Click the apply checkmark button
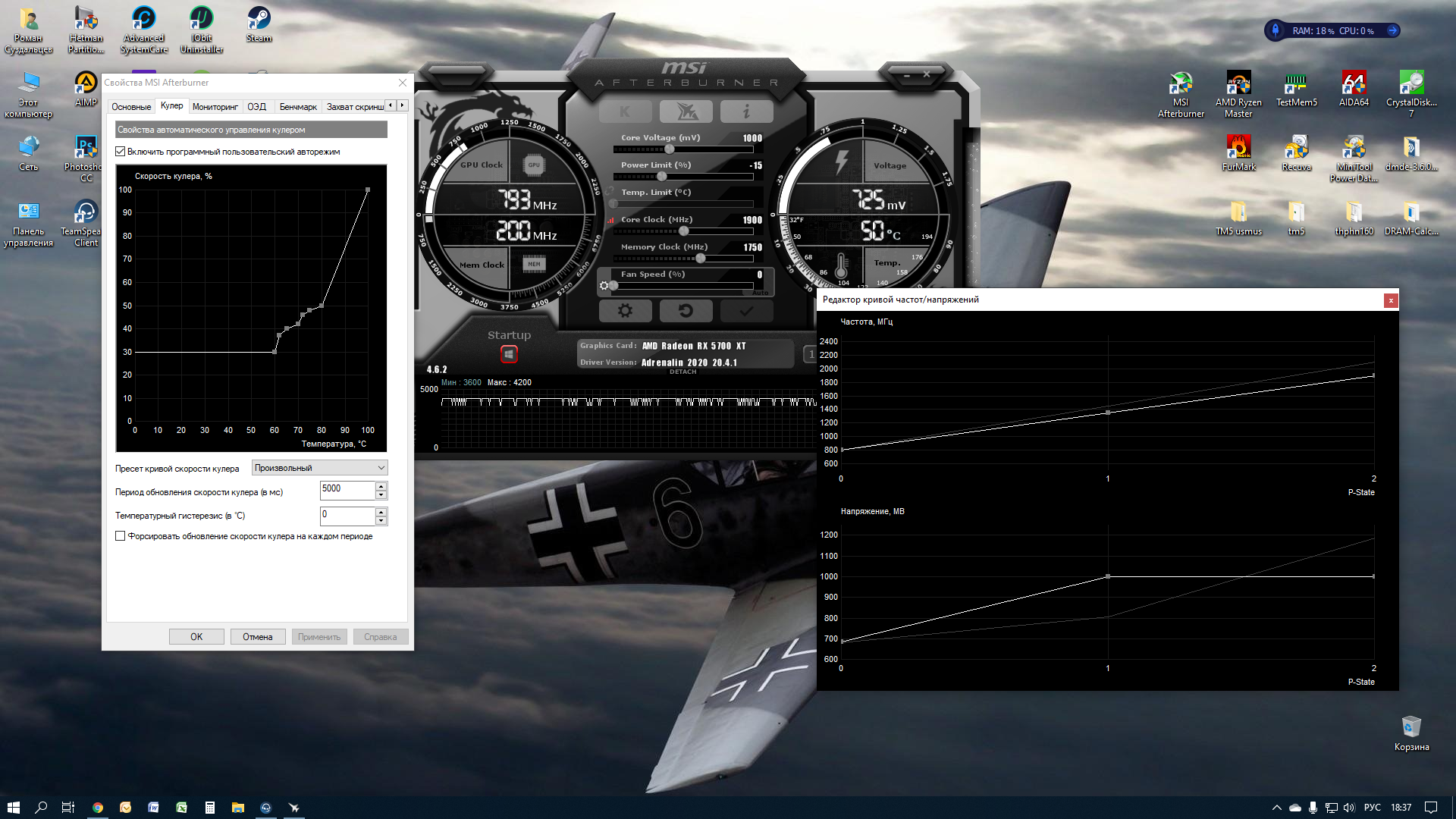 coord(746,310)
